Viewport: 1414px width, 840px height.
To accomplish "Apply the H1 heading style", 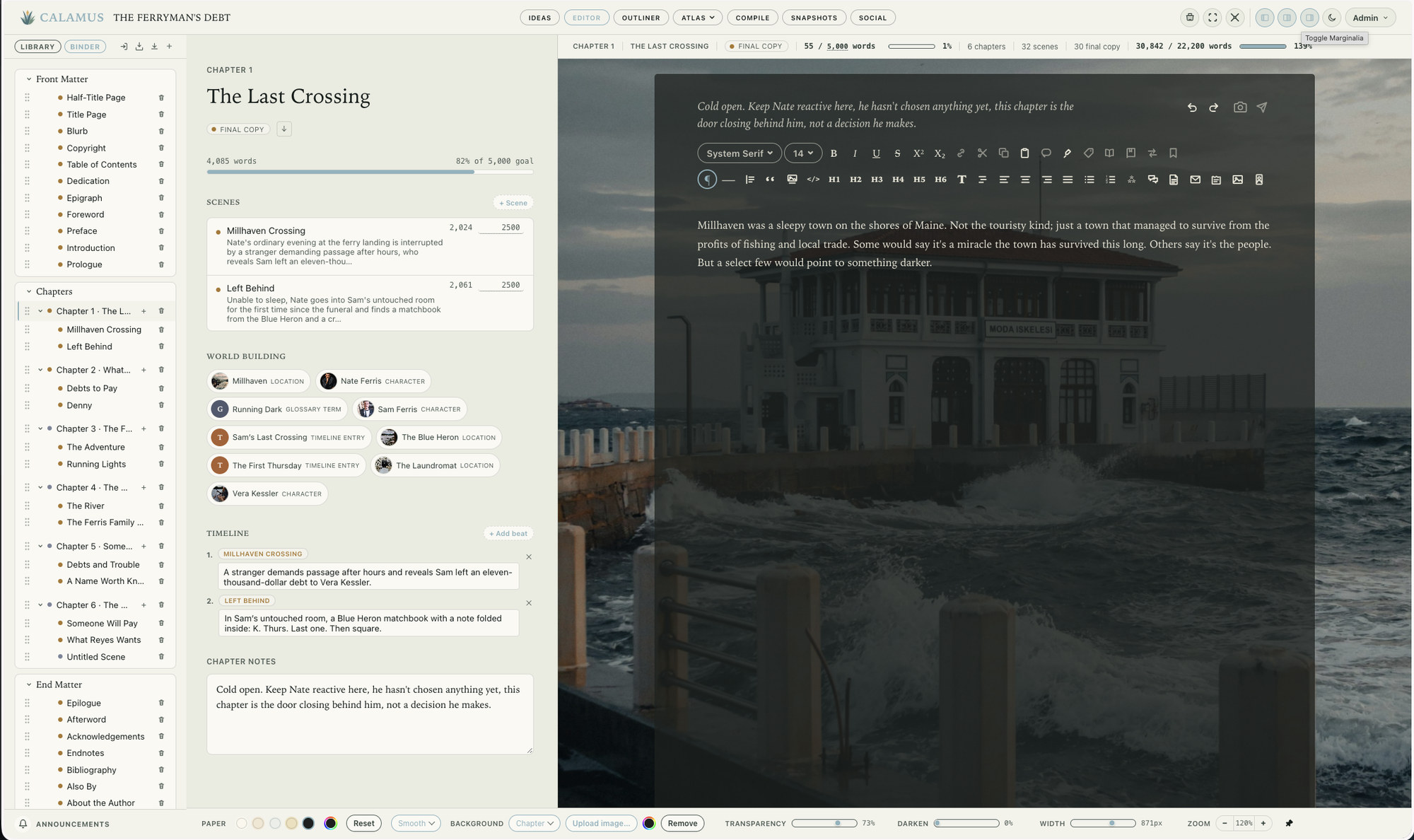I will click(x=834, y=180).
